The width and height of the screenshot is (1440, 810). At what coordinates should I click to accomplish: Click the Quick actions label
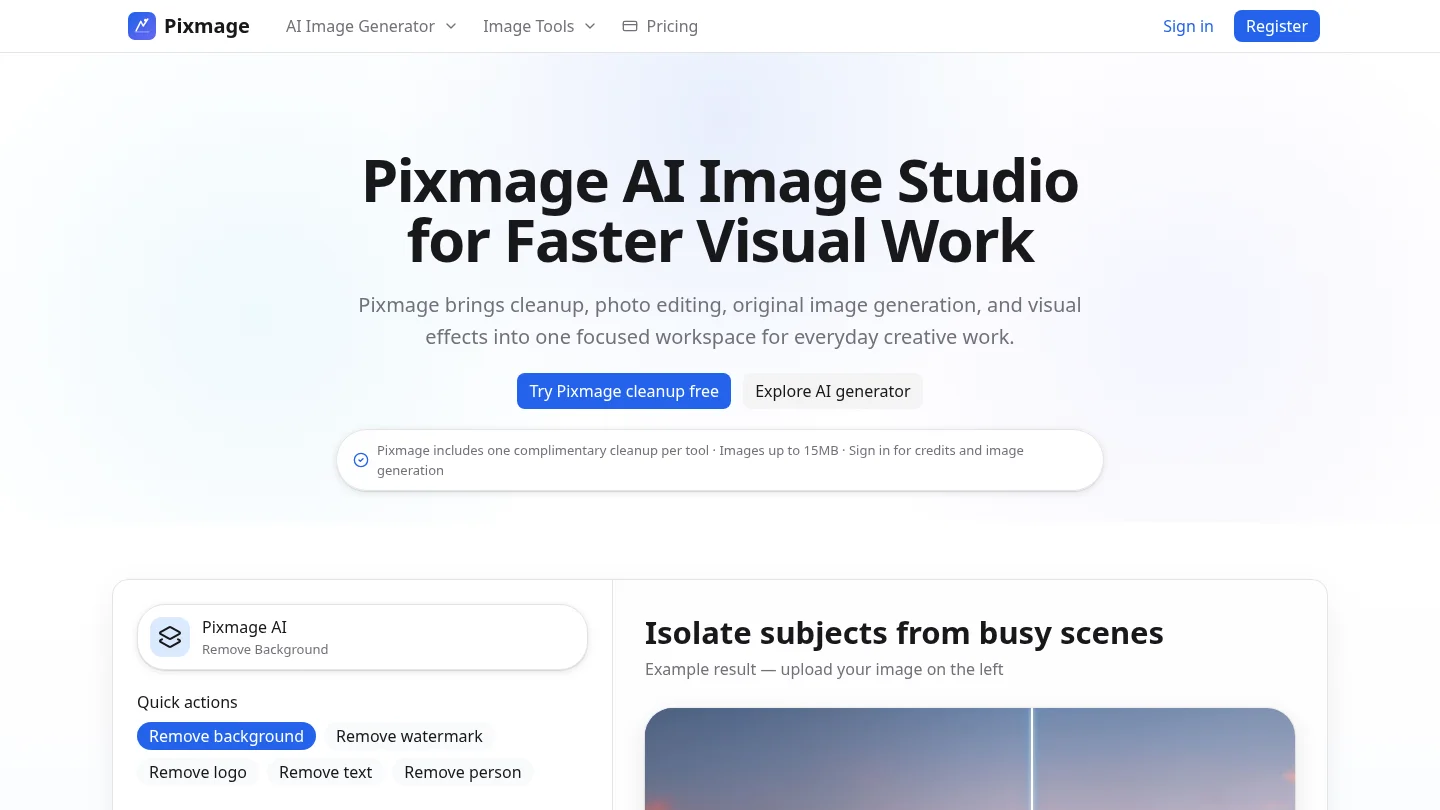(x=187, y=702)
